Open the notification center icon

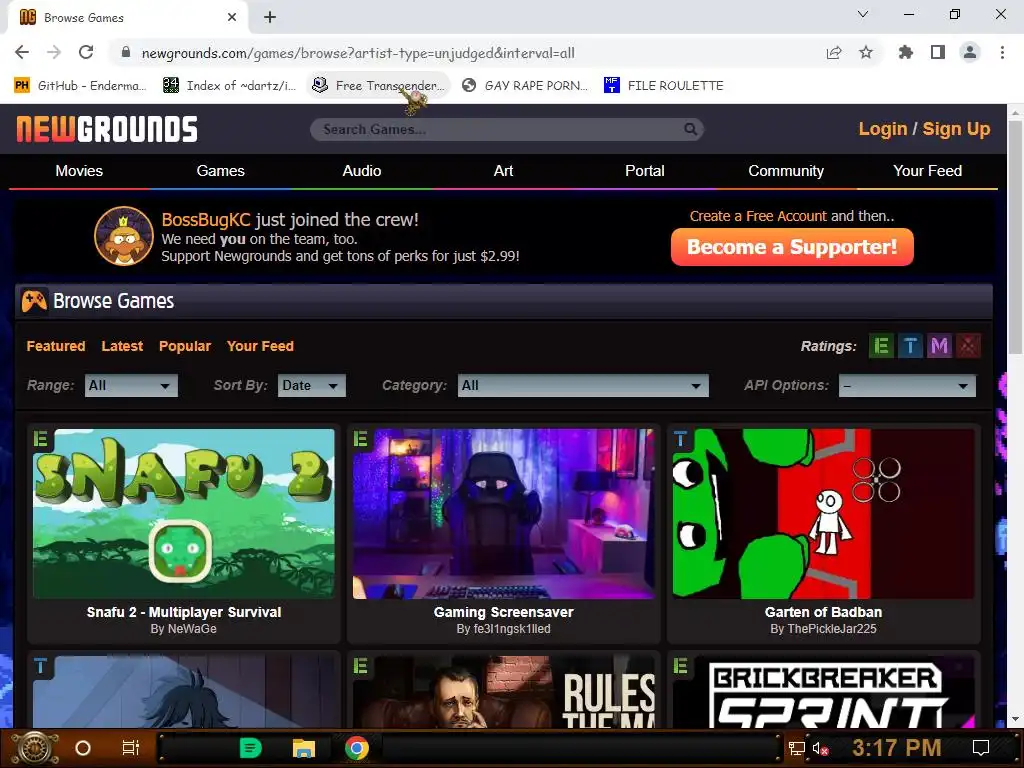(x=981, y=748)
